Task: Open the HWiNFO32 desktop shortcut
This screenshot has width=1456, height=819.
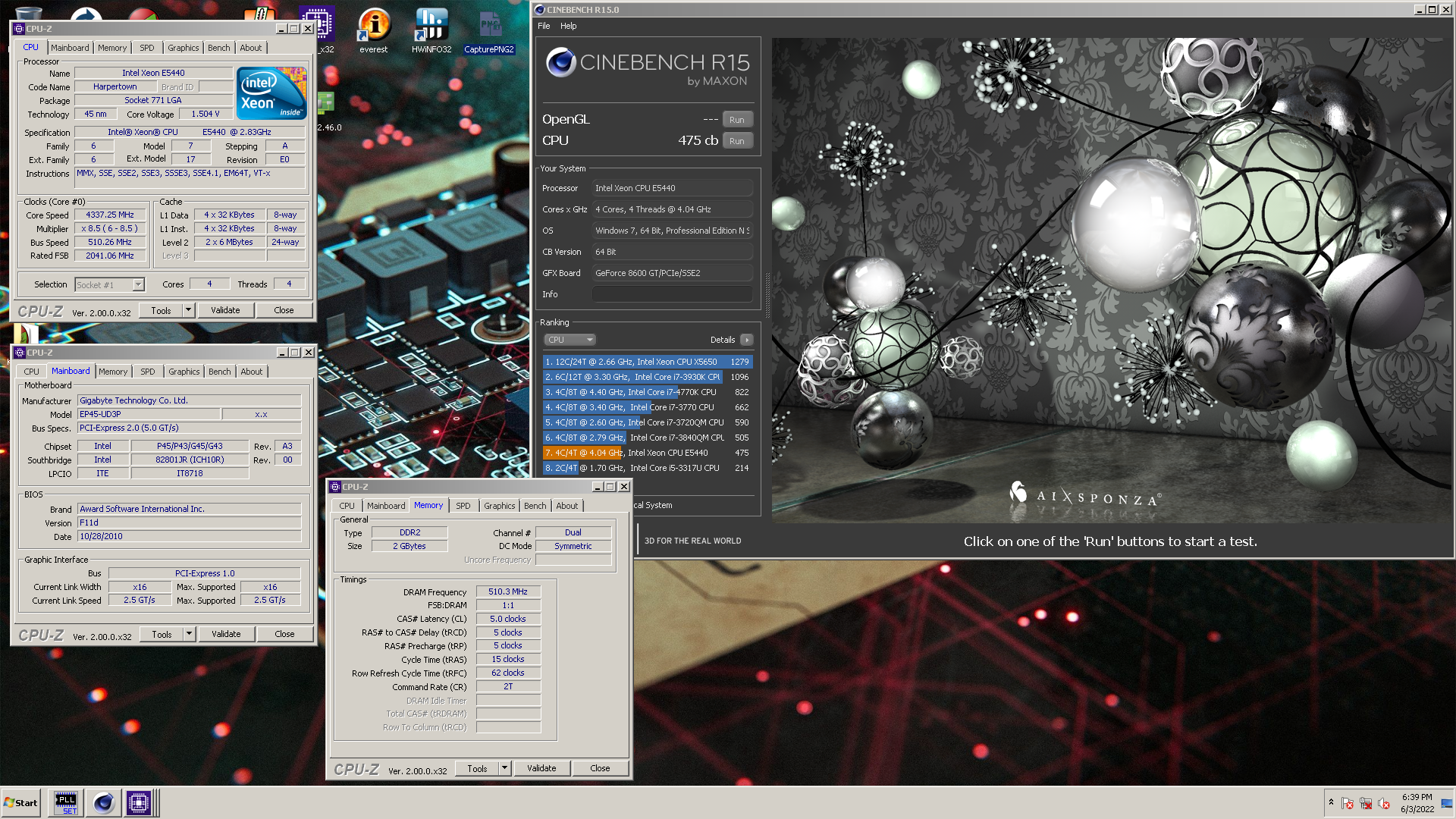Action: (x=431, y=31)
